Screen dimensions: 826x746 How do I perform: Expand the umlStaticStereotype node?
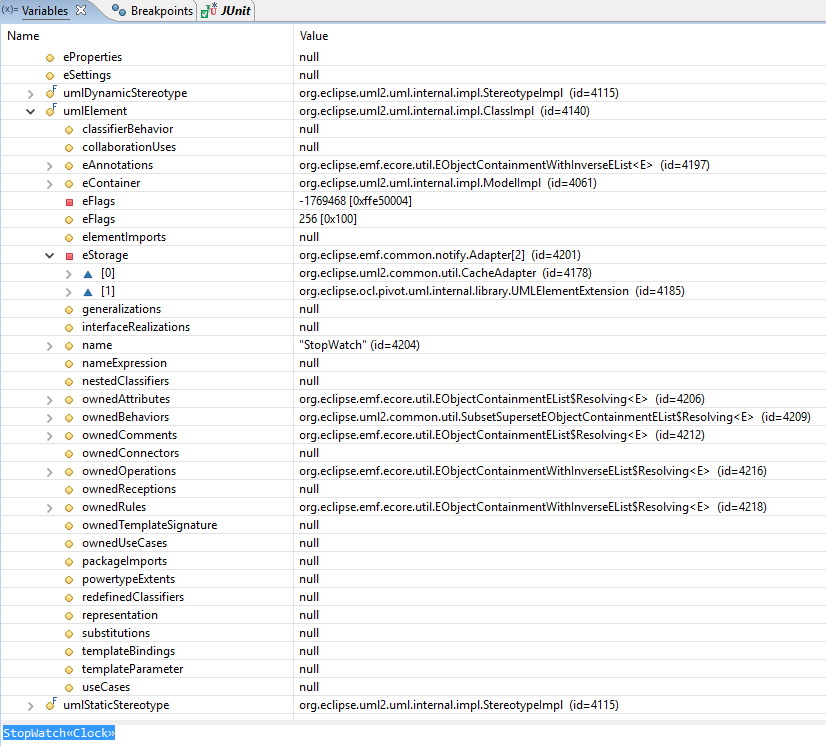point(31,706)
